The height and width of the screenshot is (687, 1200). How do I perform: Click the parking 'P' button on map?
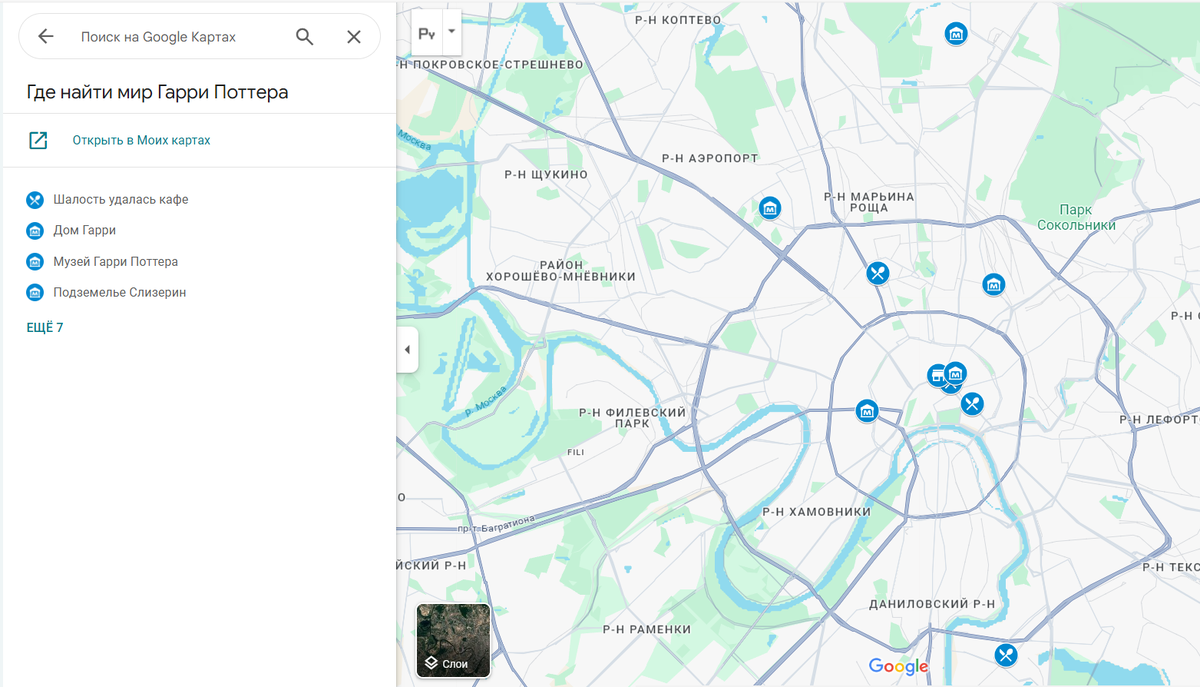coord(427,33)
